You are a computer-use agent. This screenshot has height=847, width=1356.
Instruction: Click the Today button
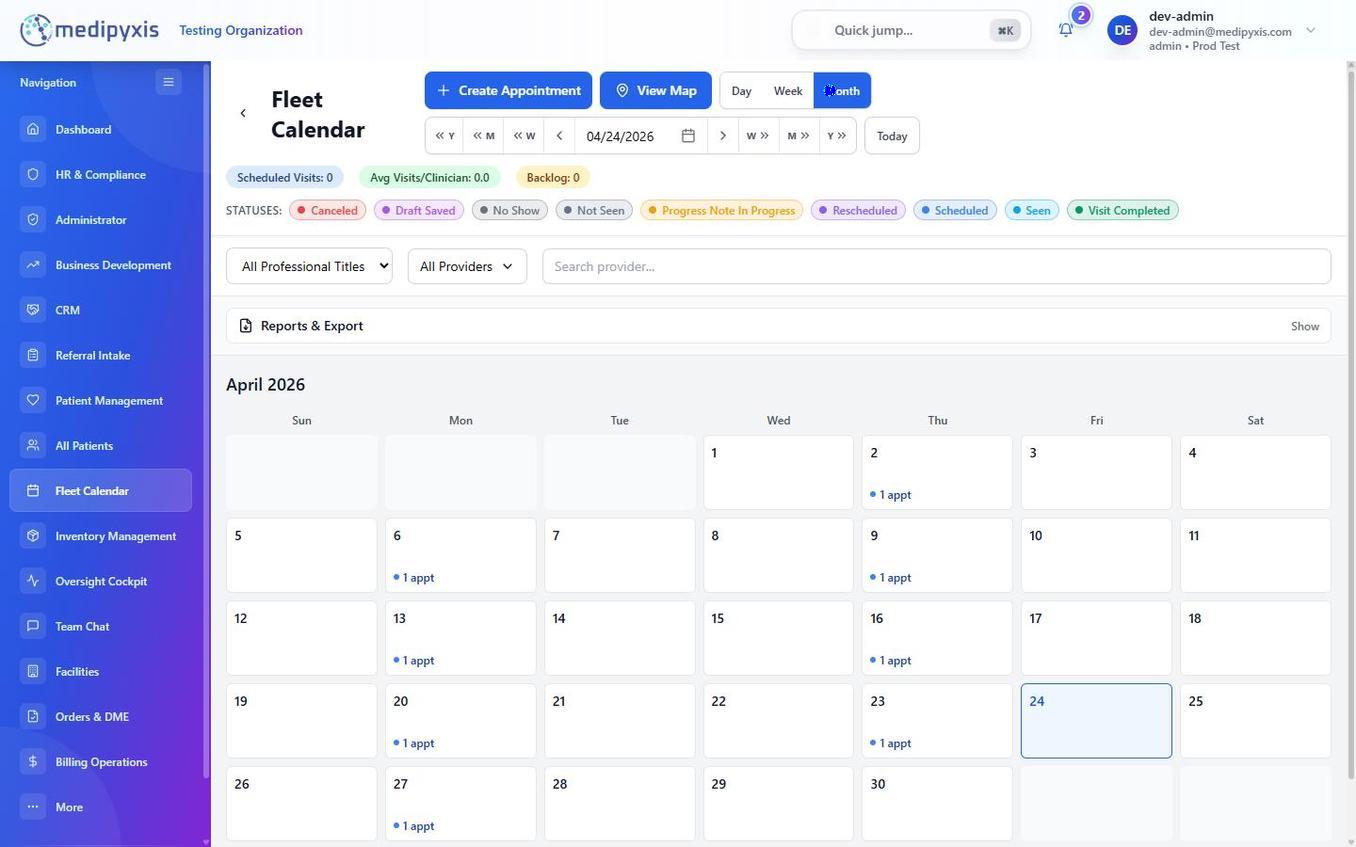point(892,136)
